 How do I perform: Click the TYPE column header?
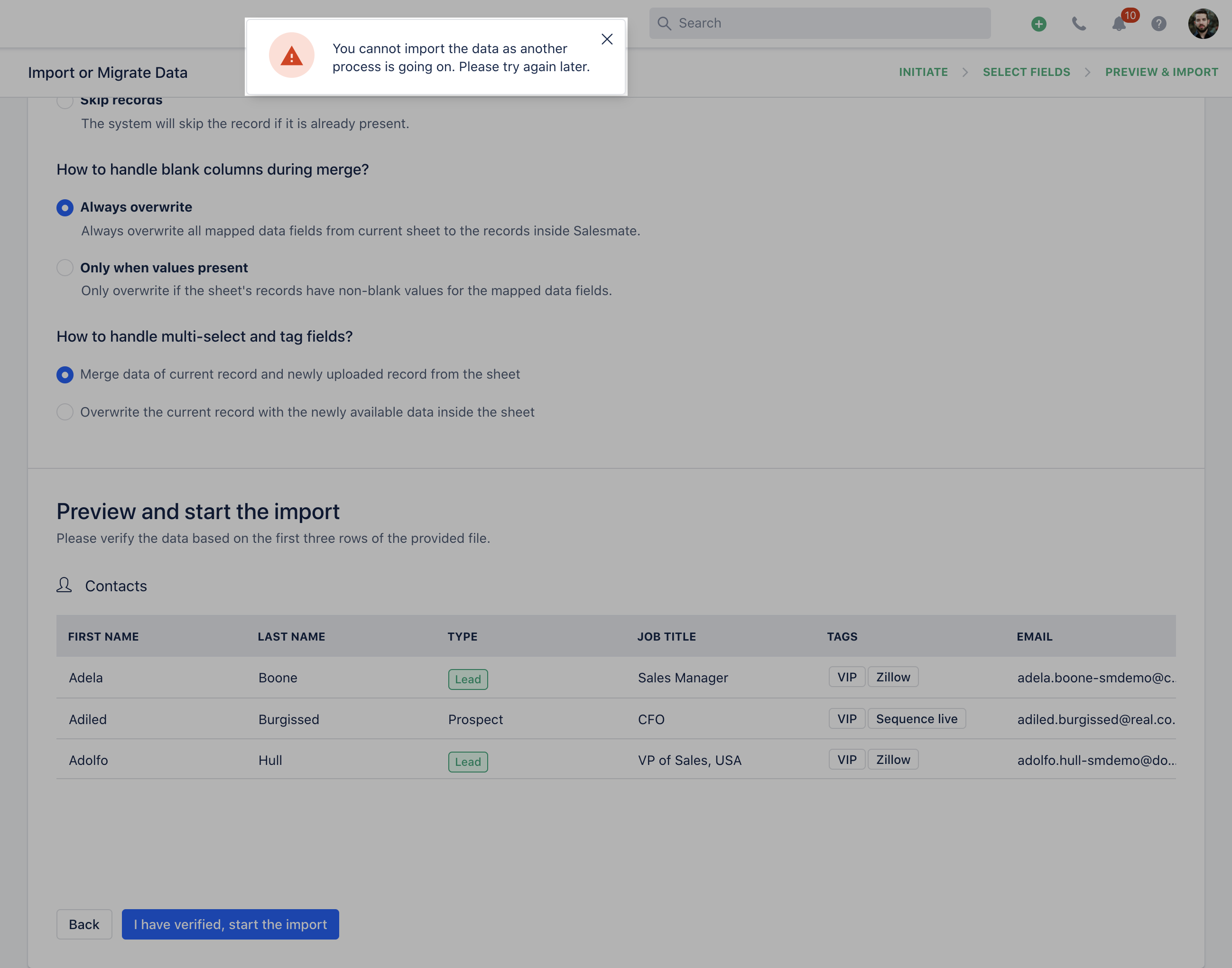(x=463, y=636)
